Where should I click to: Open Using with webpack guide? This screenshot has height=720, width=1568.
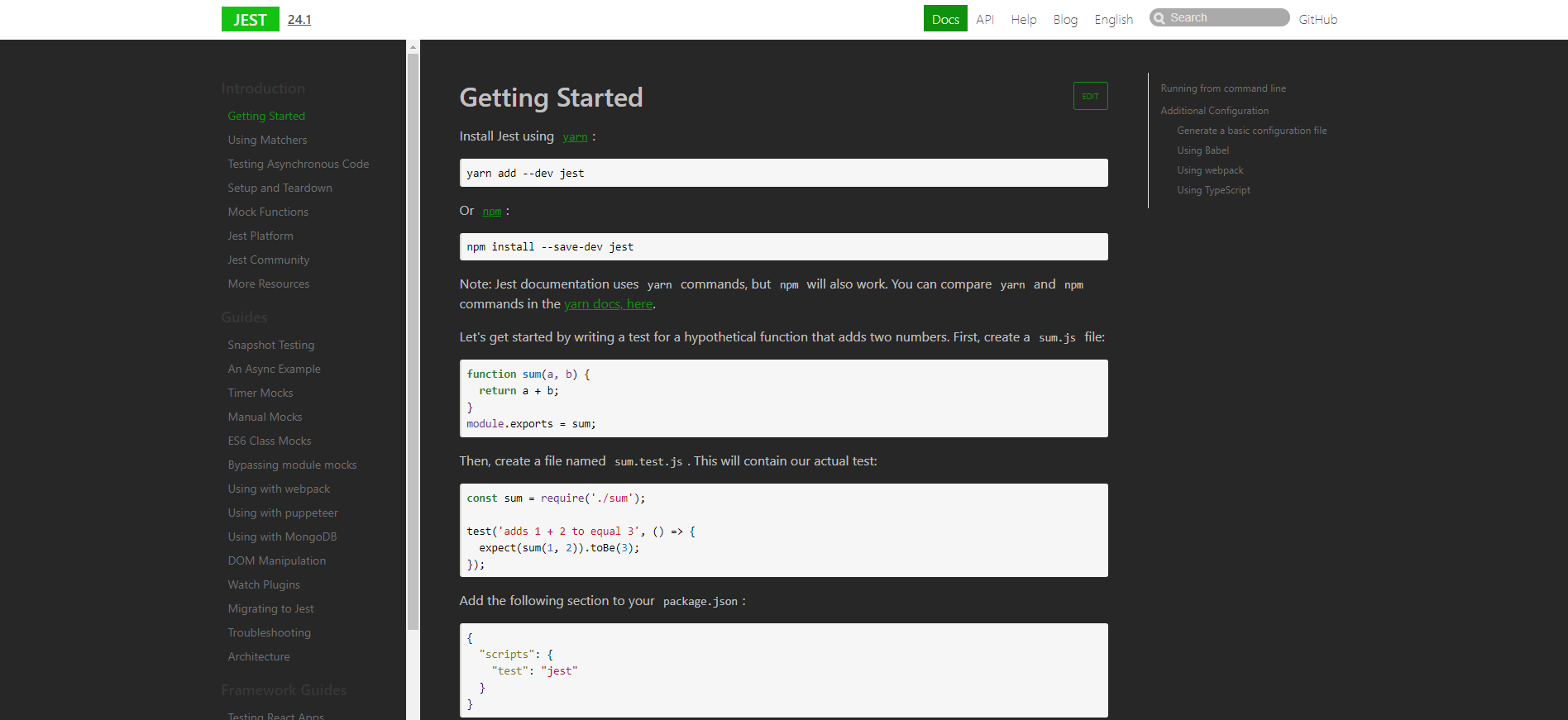(279, 489)
